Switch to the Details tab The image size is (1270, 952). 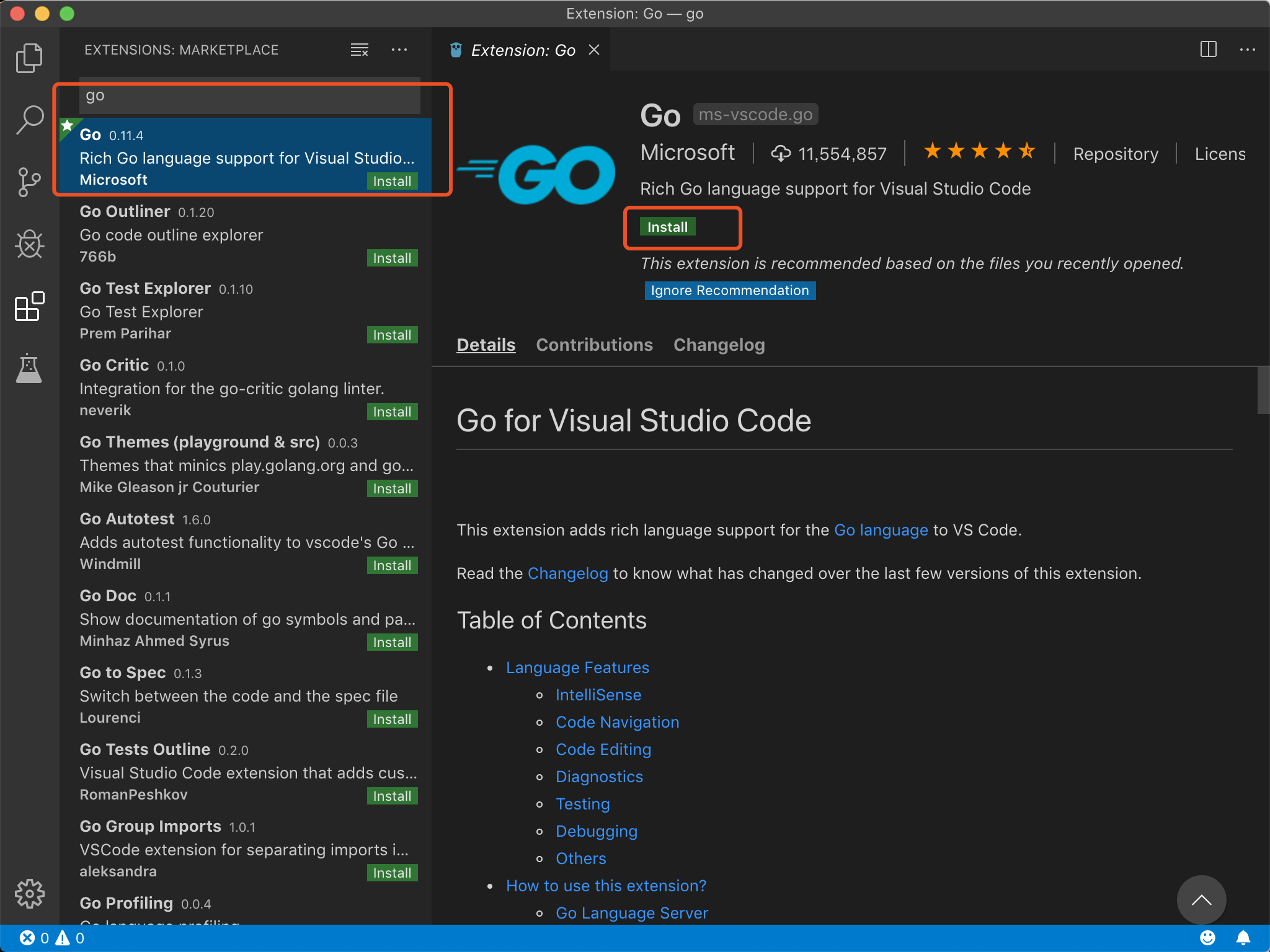[x=486, y=345]
